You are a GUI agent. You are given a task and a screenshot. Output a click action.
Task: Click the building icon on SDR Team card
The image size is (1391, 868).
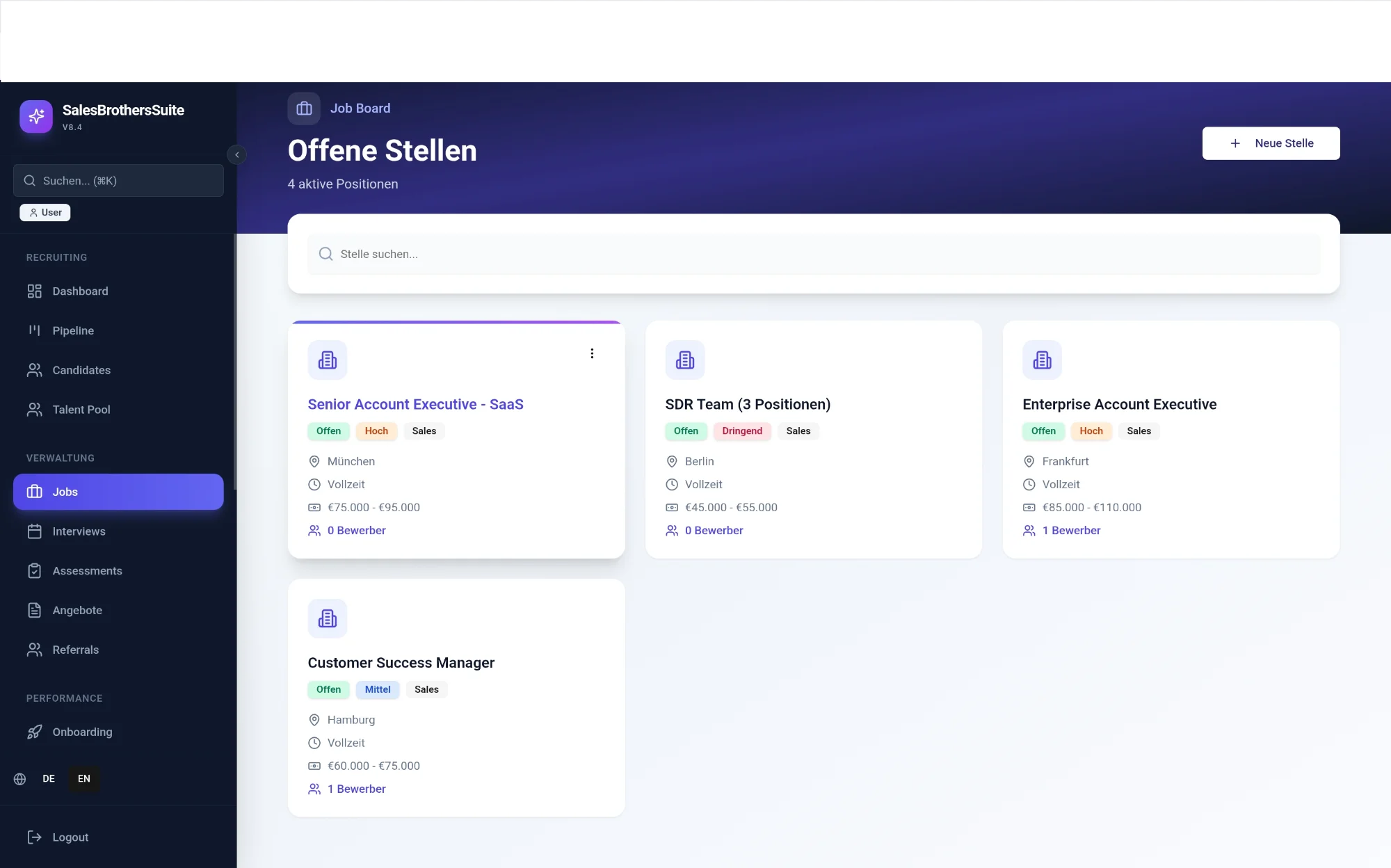coord(684,360)
